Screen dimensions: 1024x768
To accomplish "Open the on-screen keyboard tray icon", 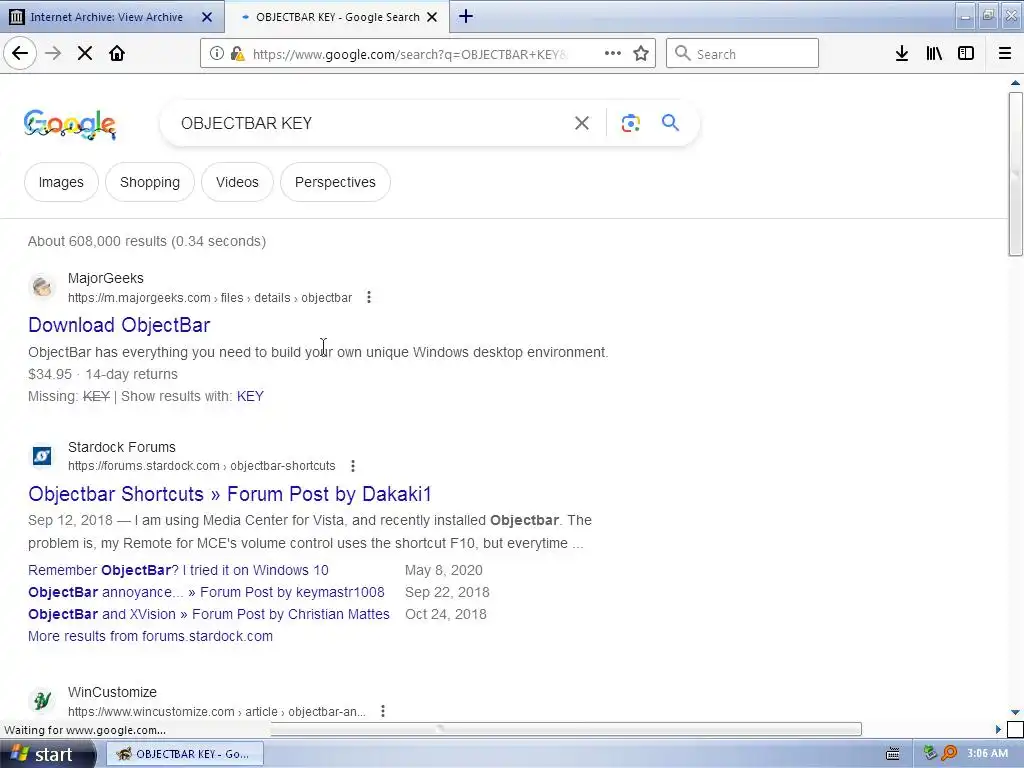I will point(893,754).
